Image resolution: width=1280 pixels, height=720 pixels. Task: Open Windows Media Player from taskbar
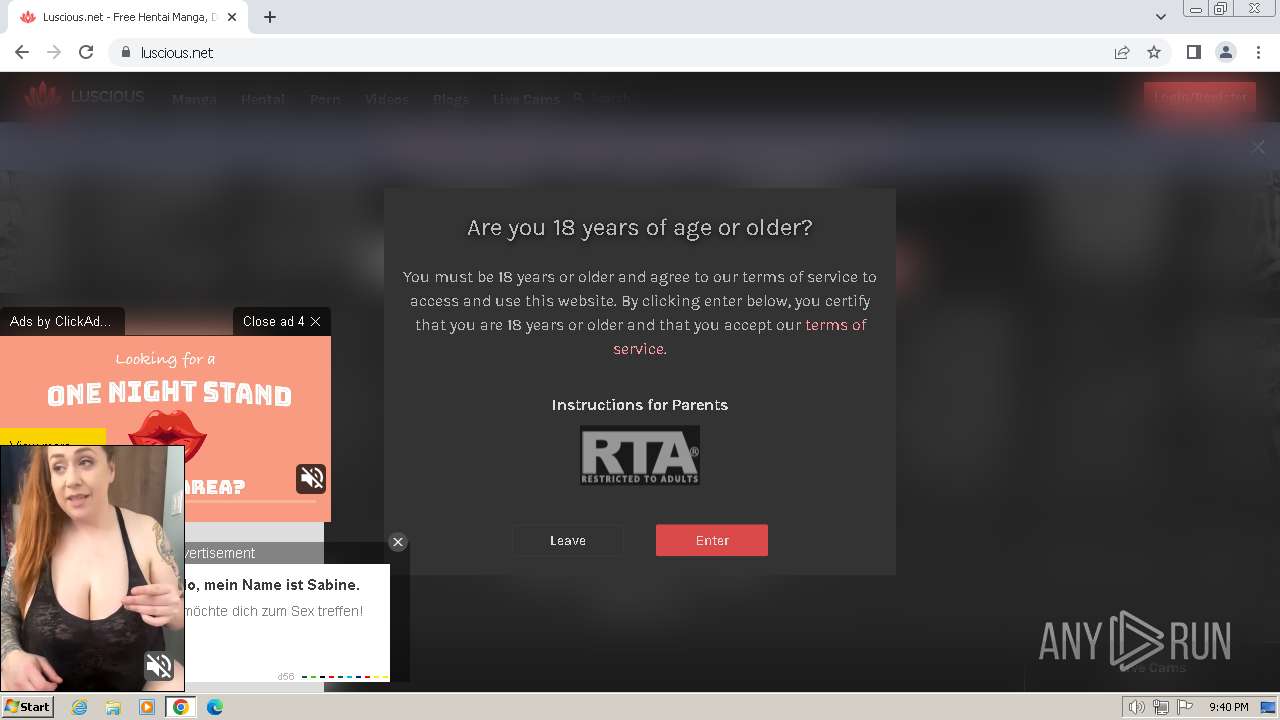click(x=147, y=707)
